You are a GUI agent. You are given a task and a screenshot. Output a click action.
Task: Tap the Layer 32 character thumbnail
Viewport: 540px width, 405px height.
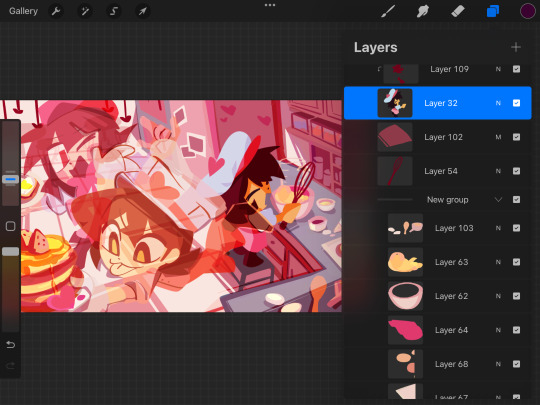[x=395, y=103]
